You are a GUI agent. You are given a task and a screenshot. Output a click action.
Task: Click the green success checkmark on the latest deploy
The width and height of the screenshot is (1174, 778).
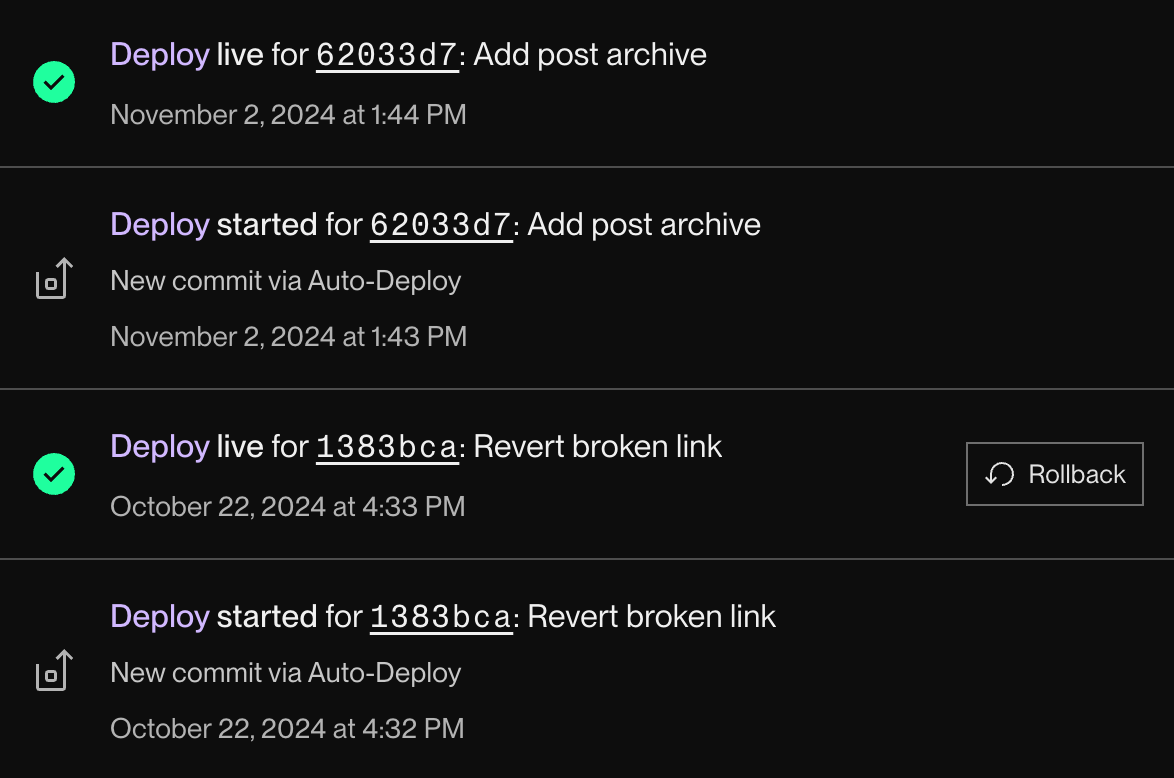(x=53, y=82)
